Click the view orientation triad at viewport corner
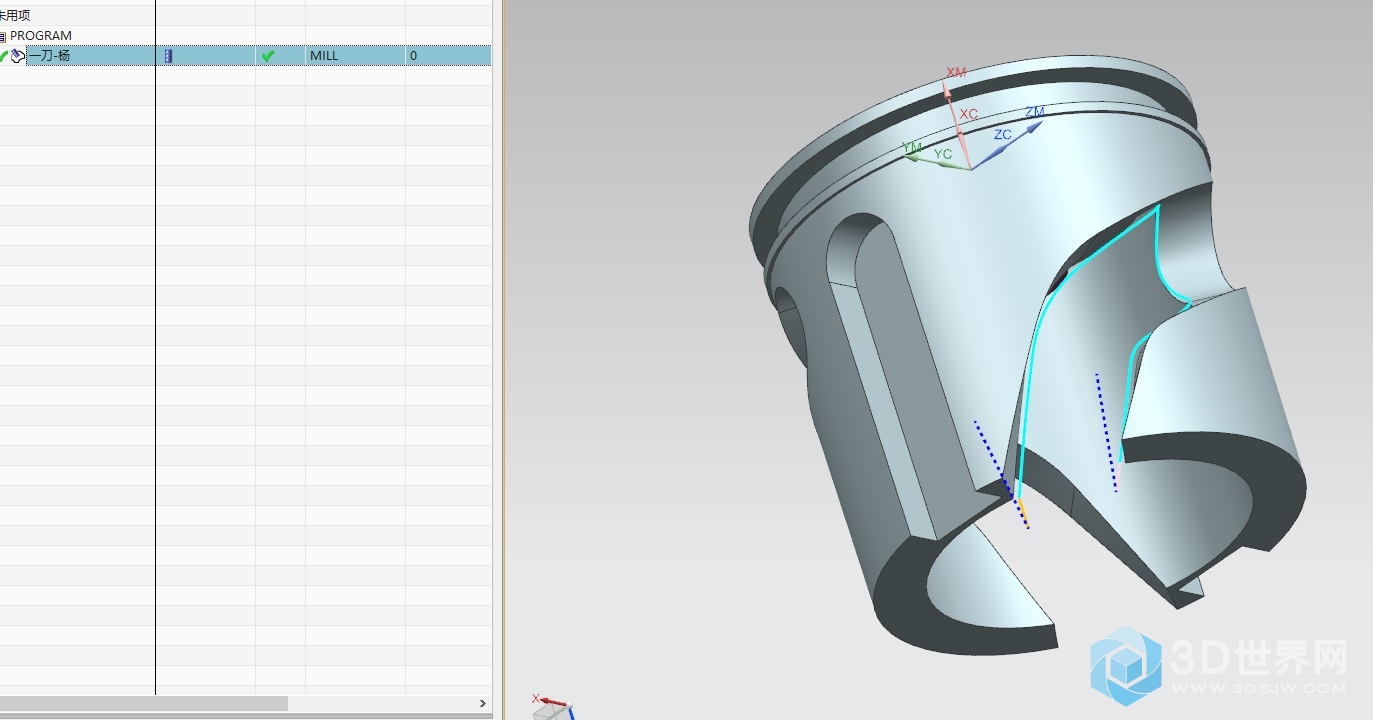1373x720 pixels. [x=552, y=706]
